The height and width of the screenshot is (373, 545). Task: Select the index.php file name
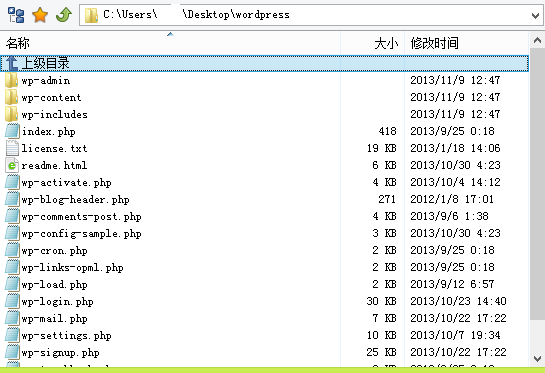49,132
